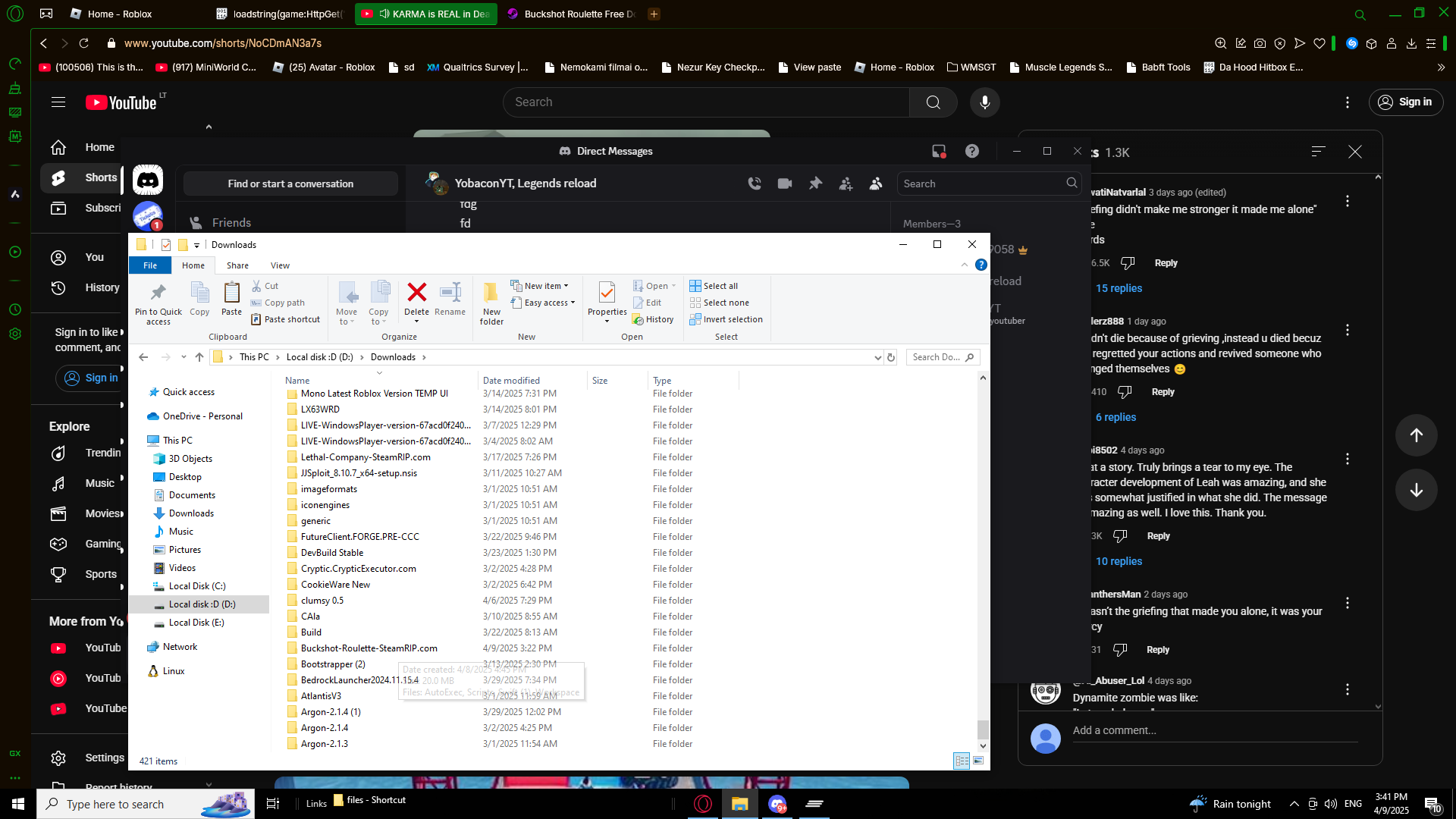1456x819 pixels.
Task: Open Discord home direct messages icon
Action: pyautogui.click(x=148, y=180)
